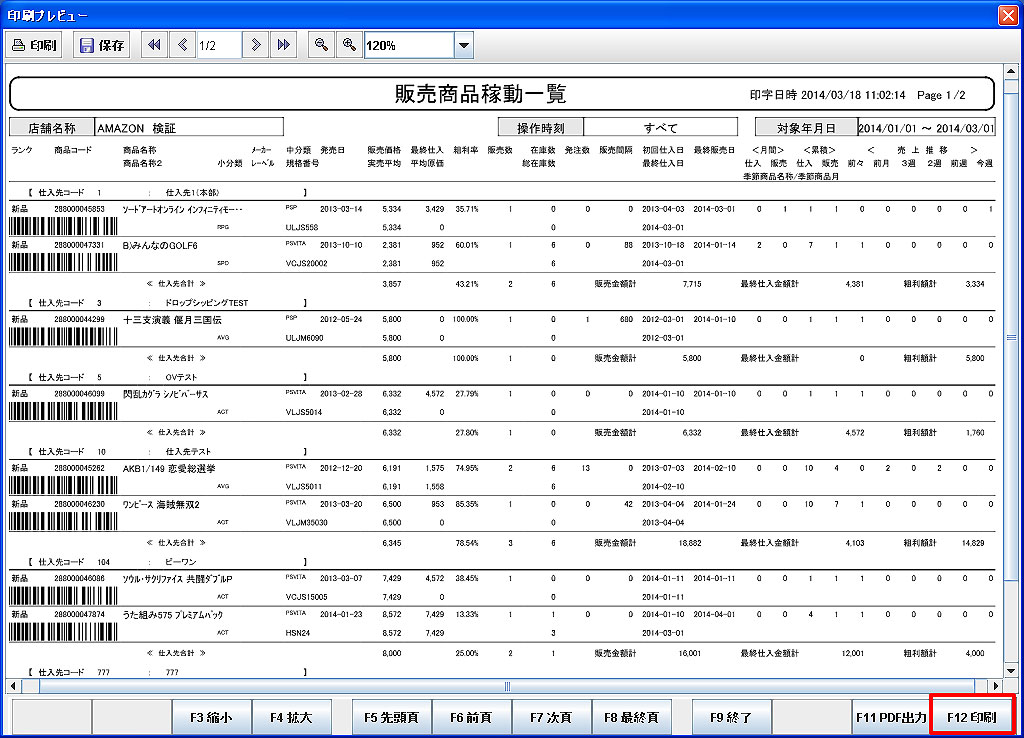
Task: Click the printer icon Print button
Action: click(x=34, y=45)
